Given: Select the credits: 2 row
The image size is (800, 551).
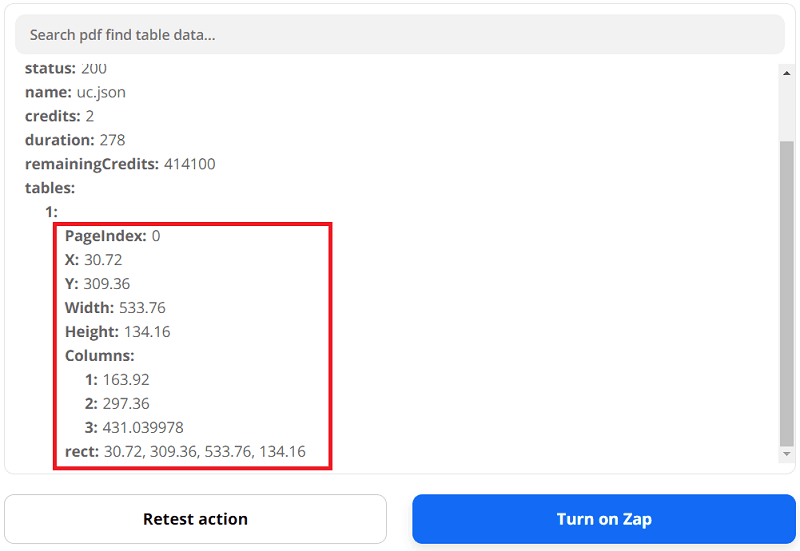Looking at the screenshot, I should click(59, 116).
